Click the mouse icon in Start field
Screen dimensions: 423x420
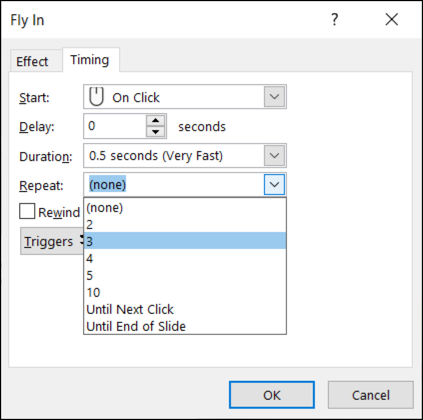[96, 97]
